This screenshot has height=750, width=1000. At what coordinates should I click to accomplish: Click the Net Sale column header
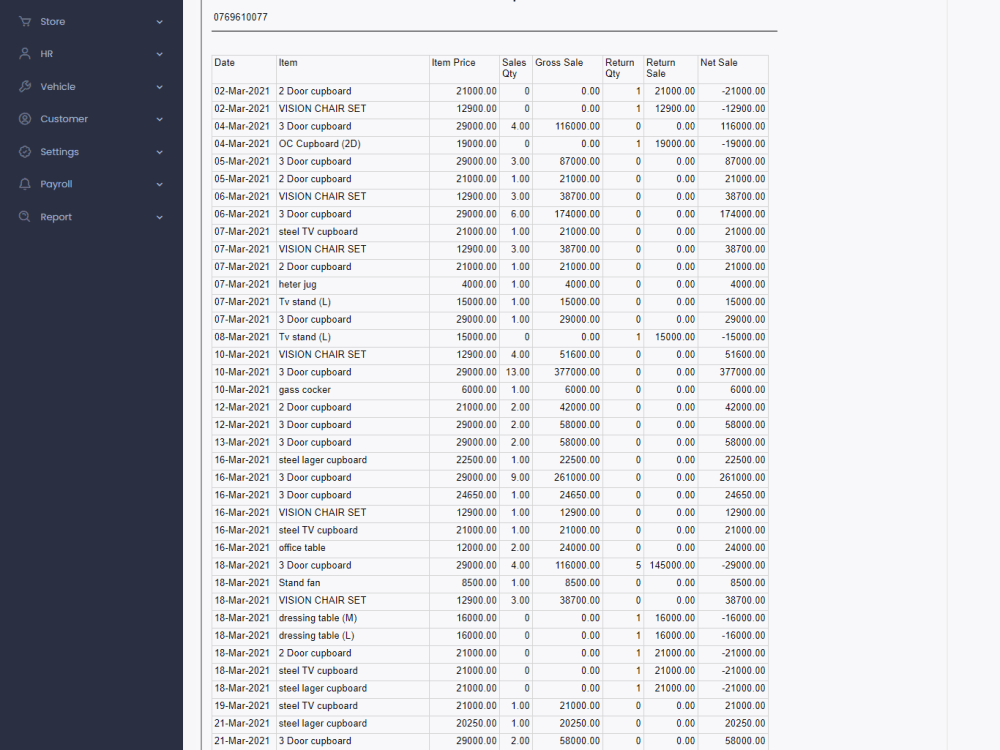click(x=718, y=62)
